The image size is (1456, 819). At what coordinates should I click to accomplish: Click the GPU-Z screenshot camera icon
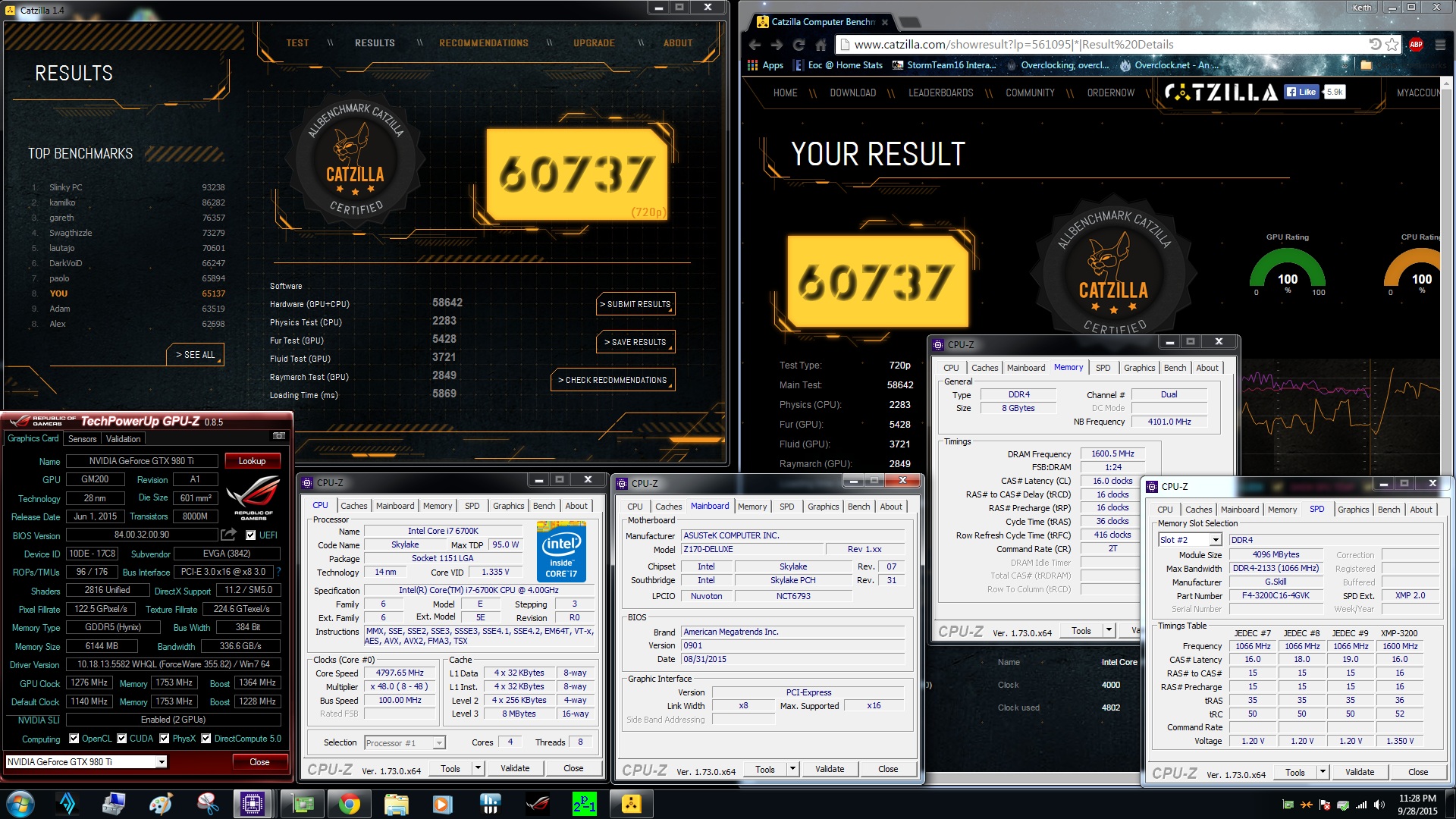(279, 436)
